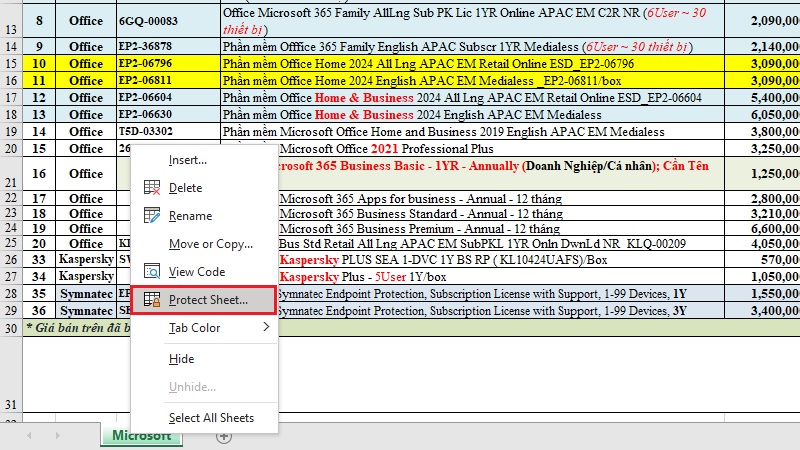The width and height of the screenshot is (800, 450).
Task: Click Symnatec cell in row 29
Action: coord(86,310)
